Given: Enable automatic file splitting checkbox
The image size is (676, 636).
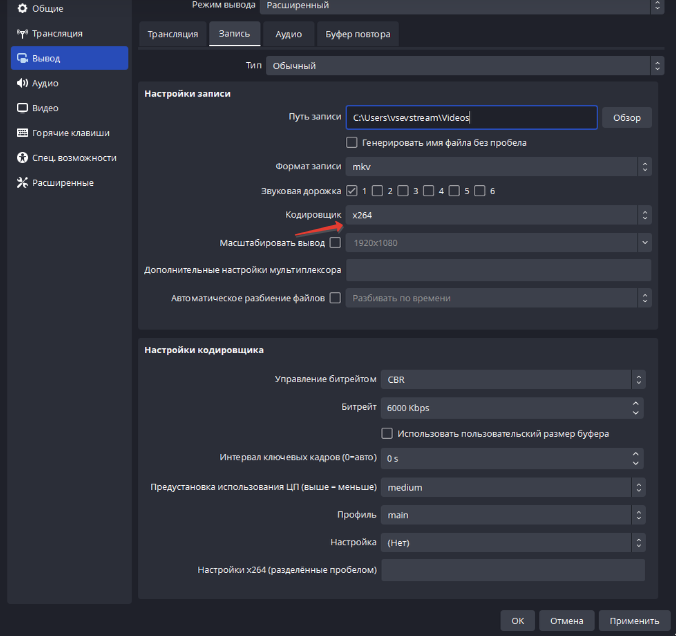Looking at the screenshot, I should coord(335,298).
